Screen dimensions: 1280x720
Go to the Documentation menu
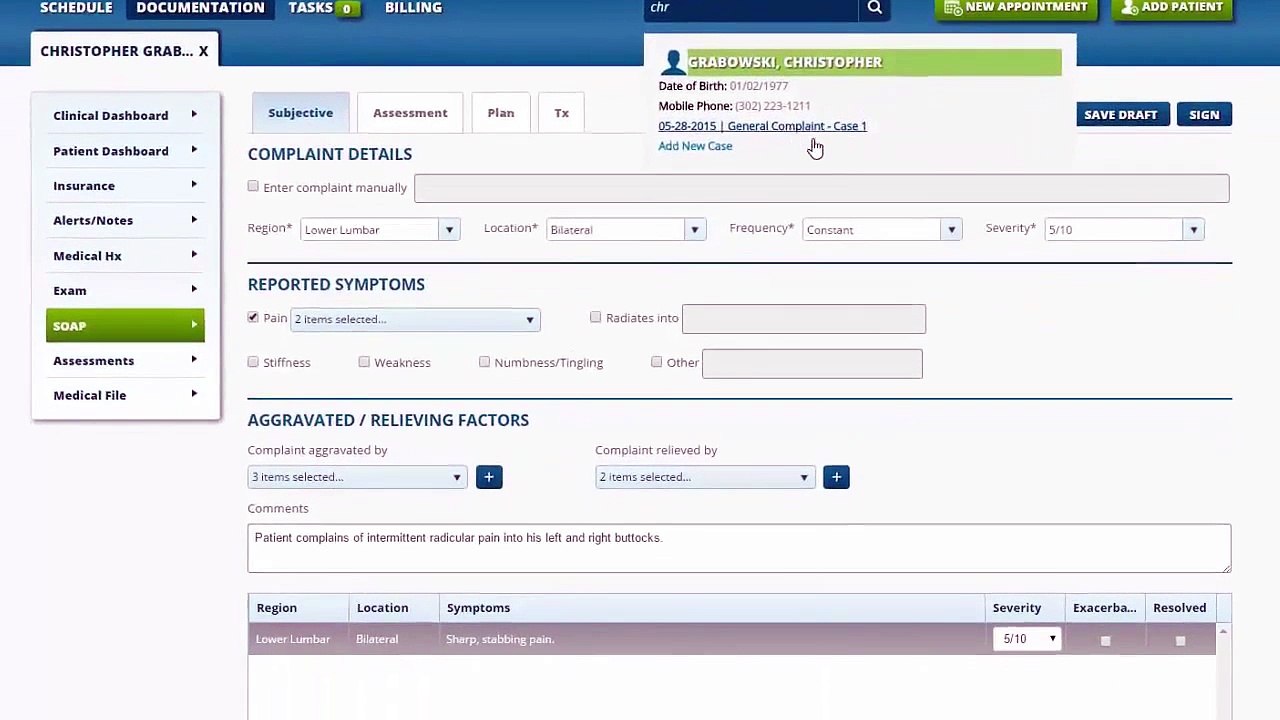(200, 8)
